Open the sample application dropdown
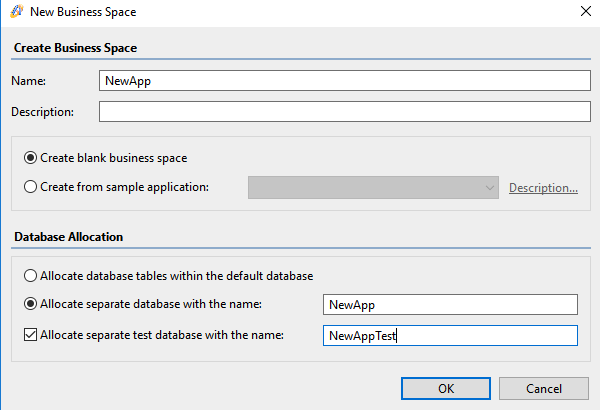 (x=373, y=188)
